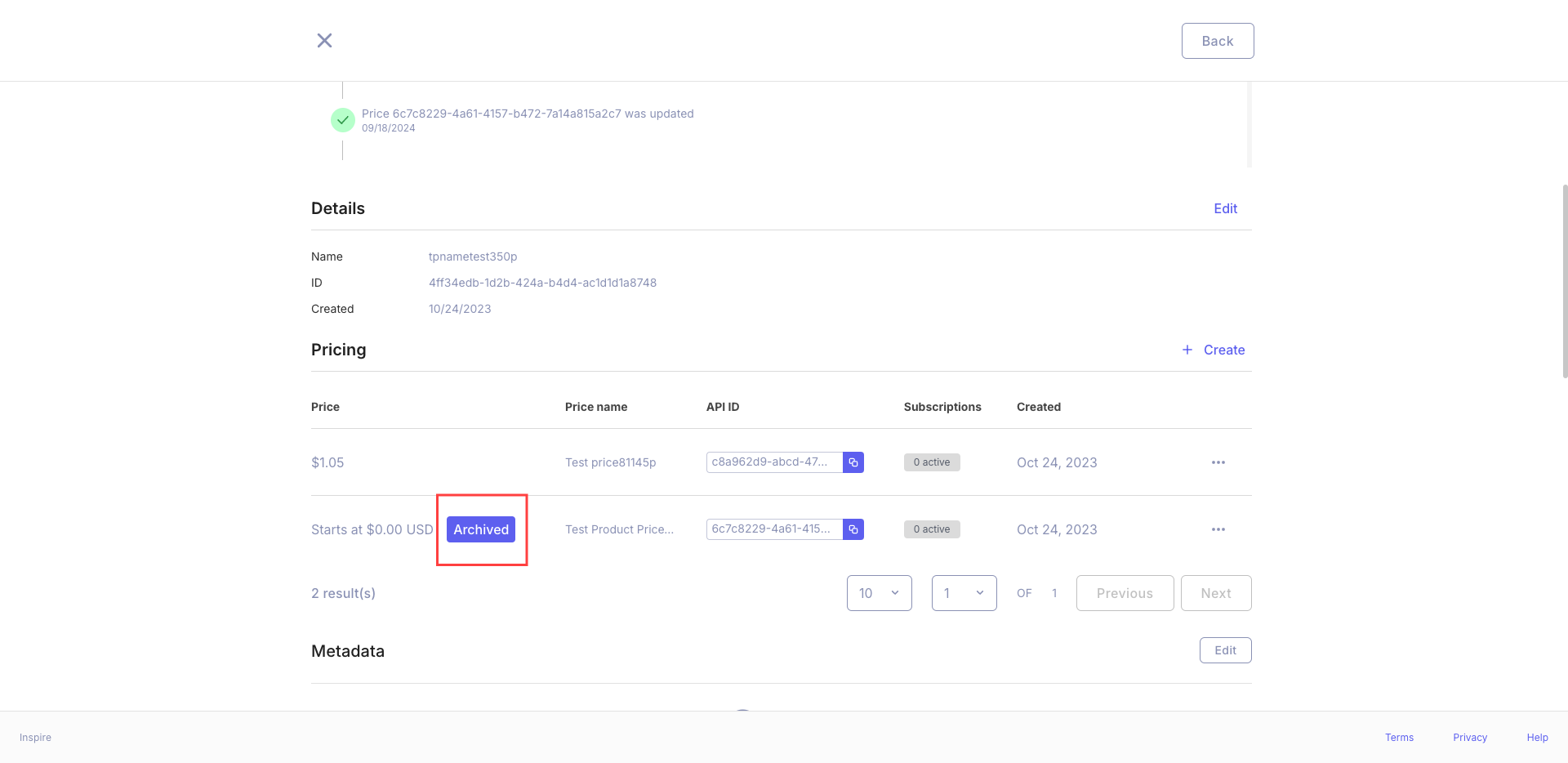The height and width of the screenshot is (763, 1568).
Task: Click Oct 24, 2023 in $1.05 row
Action: pos(1057,462)
